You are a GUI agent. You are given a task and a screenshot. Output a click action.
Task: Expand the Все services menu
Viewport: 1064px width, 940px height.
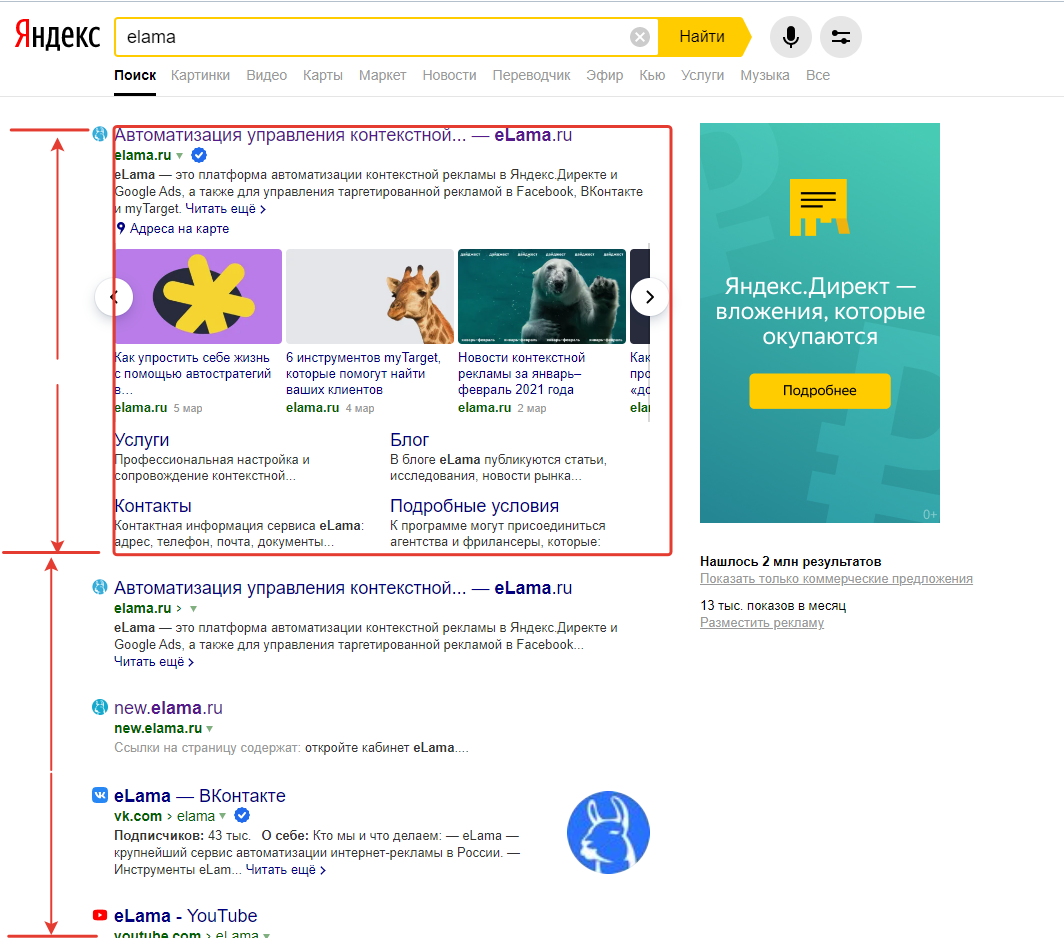click(818, 75)
